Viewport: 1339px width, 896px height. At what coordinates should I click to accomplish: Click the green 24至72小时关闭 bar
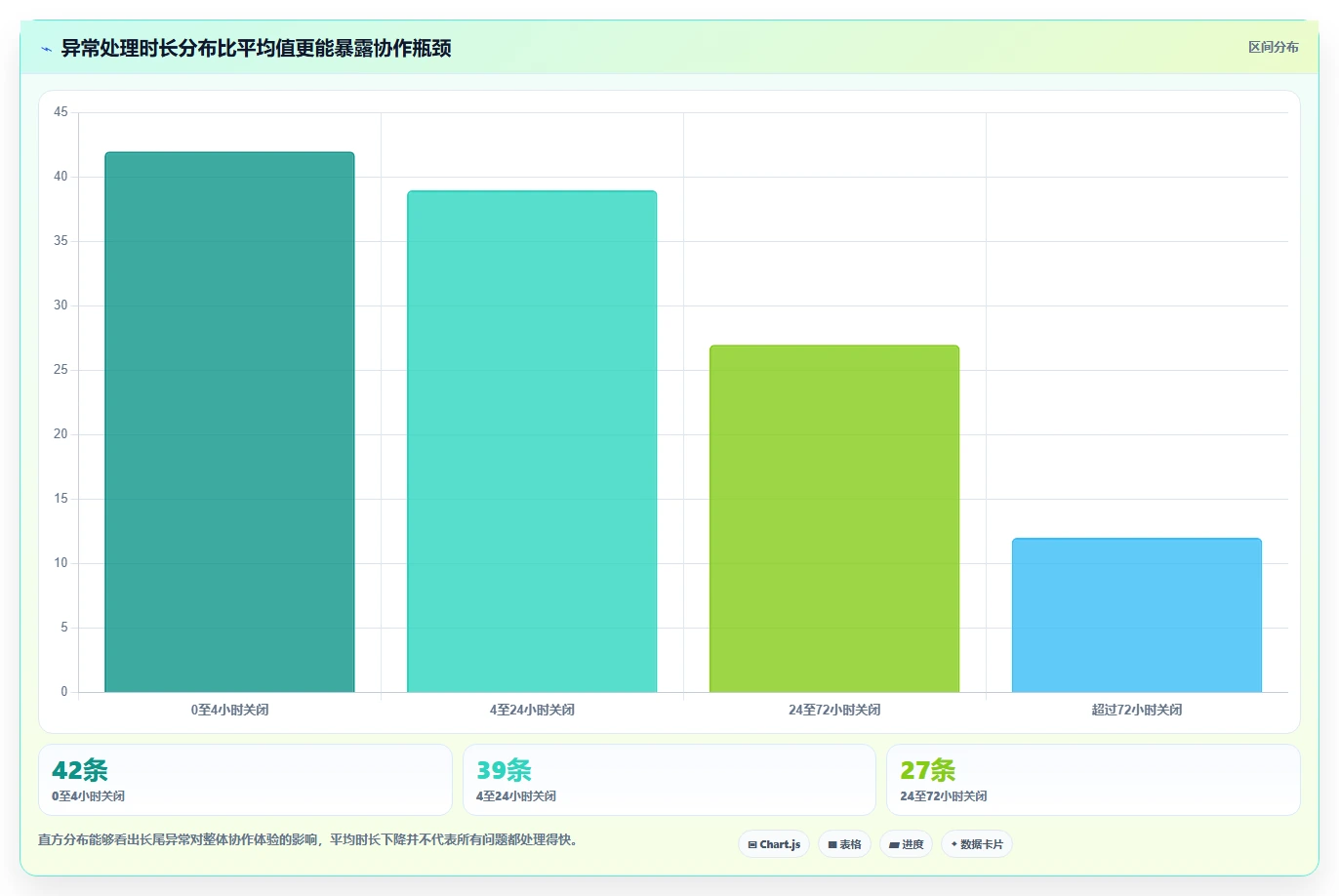tap(834, 518)
